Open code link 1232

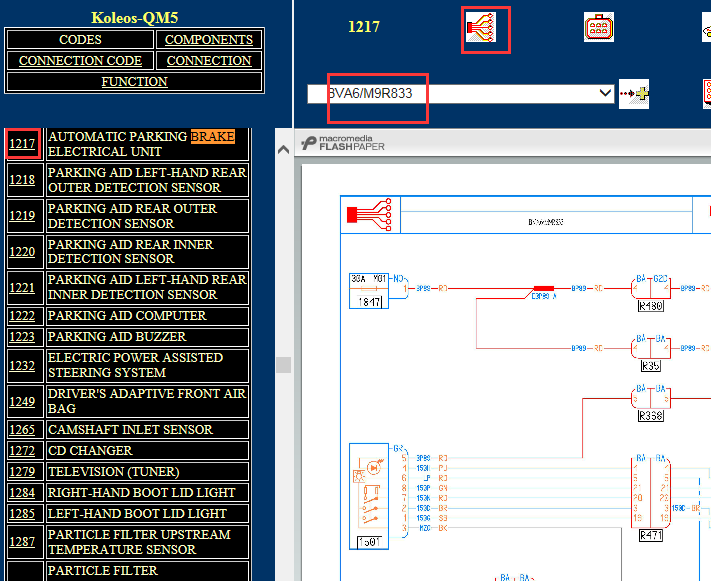pos(22,365)
